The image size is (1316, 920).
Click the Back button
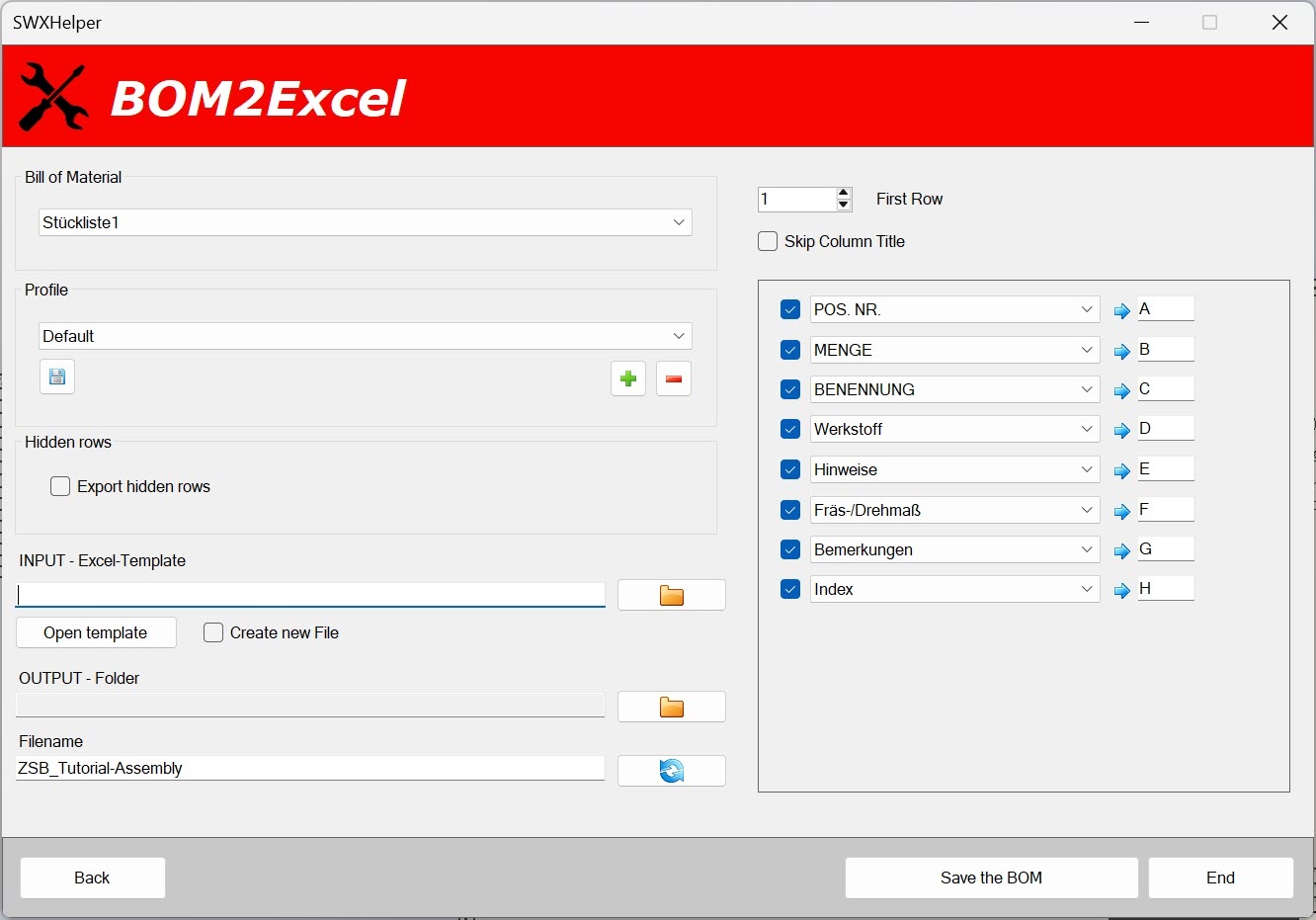pyautogui.click(x=92, y=878)
